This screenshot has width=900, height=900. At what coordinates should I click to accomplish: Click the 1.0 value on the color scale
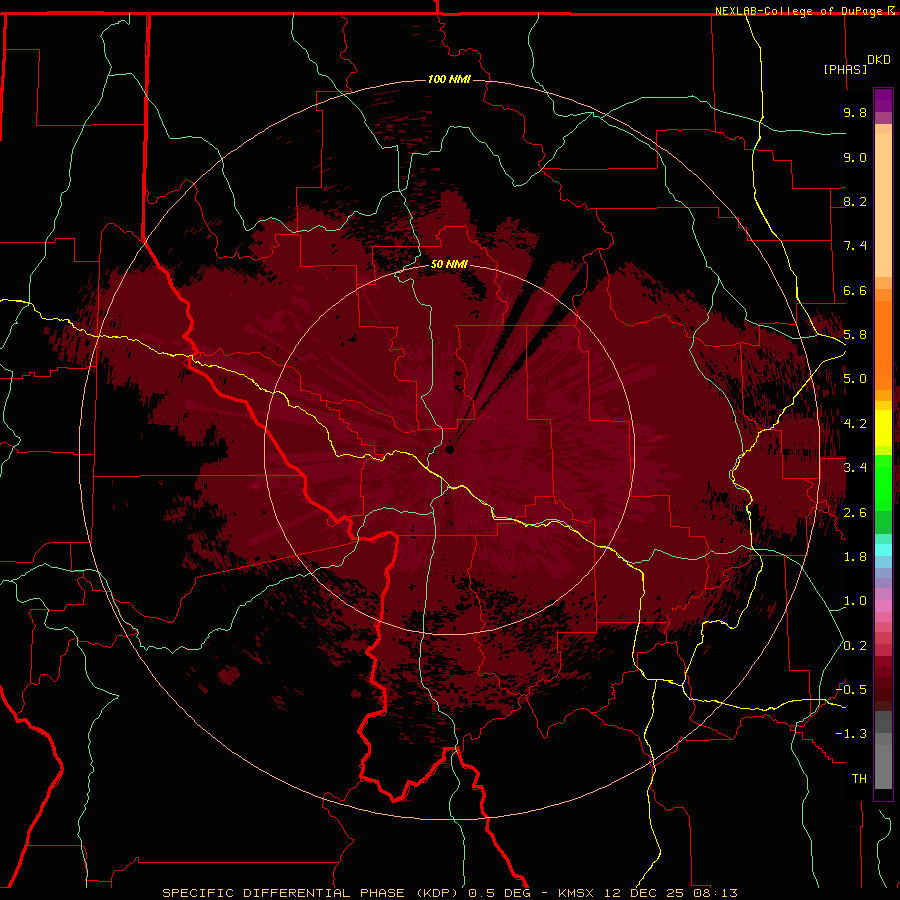point(855,601)
